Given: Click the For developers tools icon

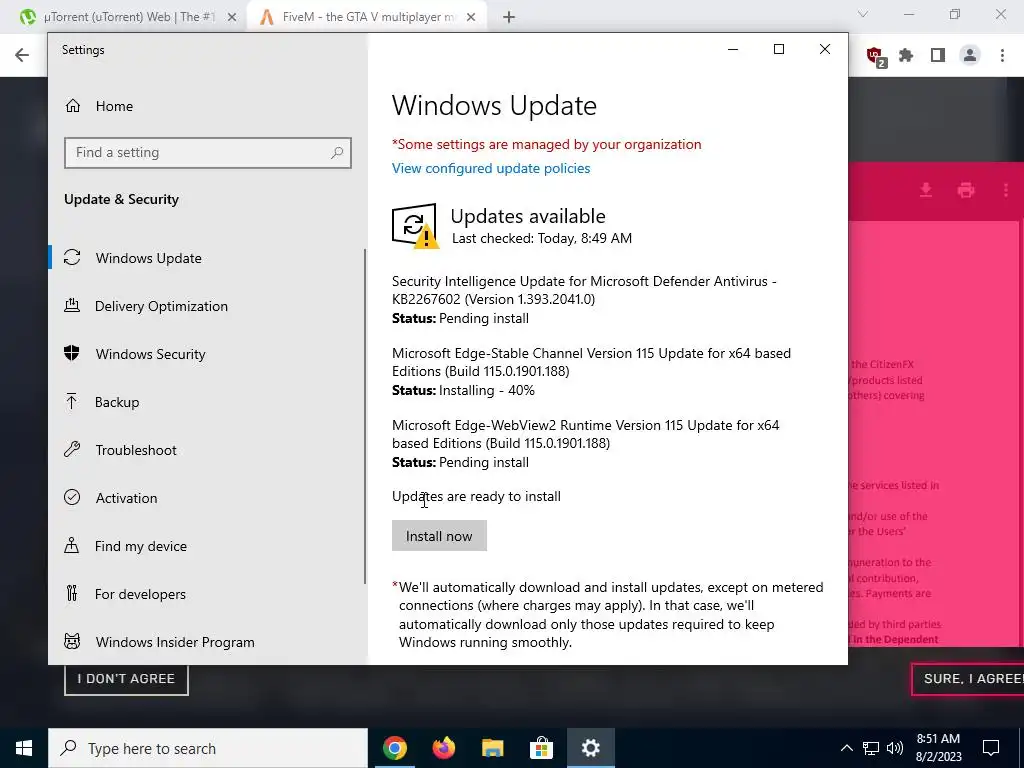Looking at the screenshot, I should click(x=72, y=594).
